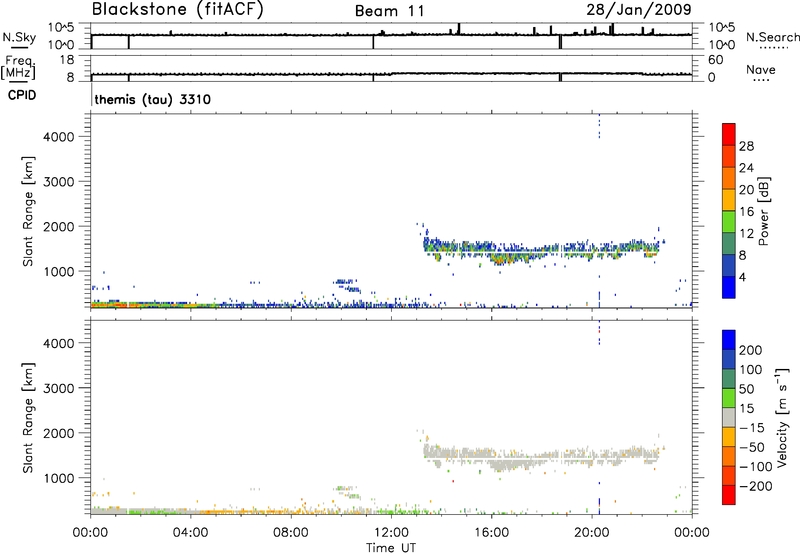
Task: Click the '-100' label on the velocity scale
Action: tap(756, 466)
